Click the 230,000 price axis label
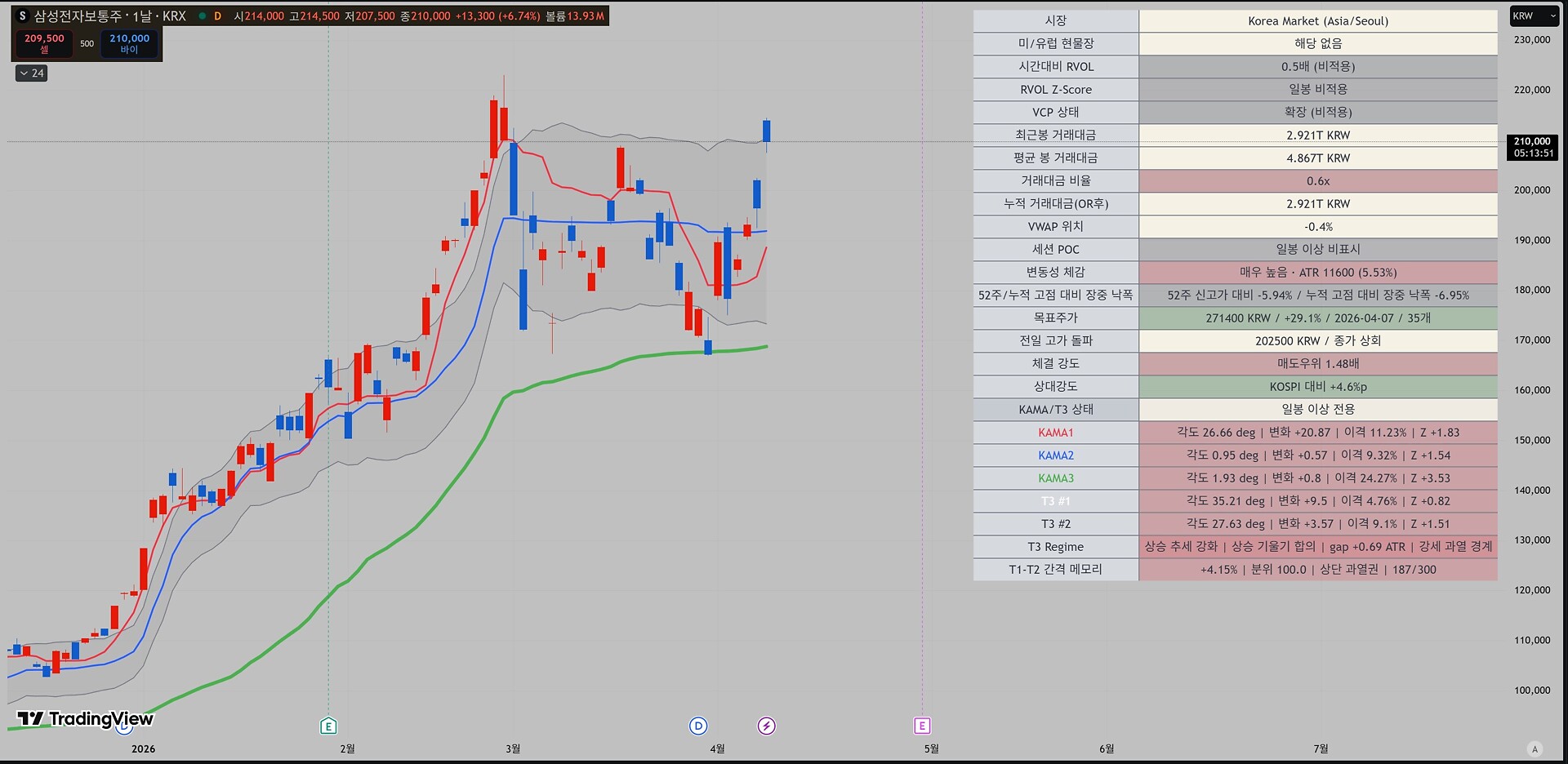Image resolution: width=1568 pixels, height=764 pixels. (x=1532, y=40)
